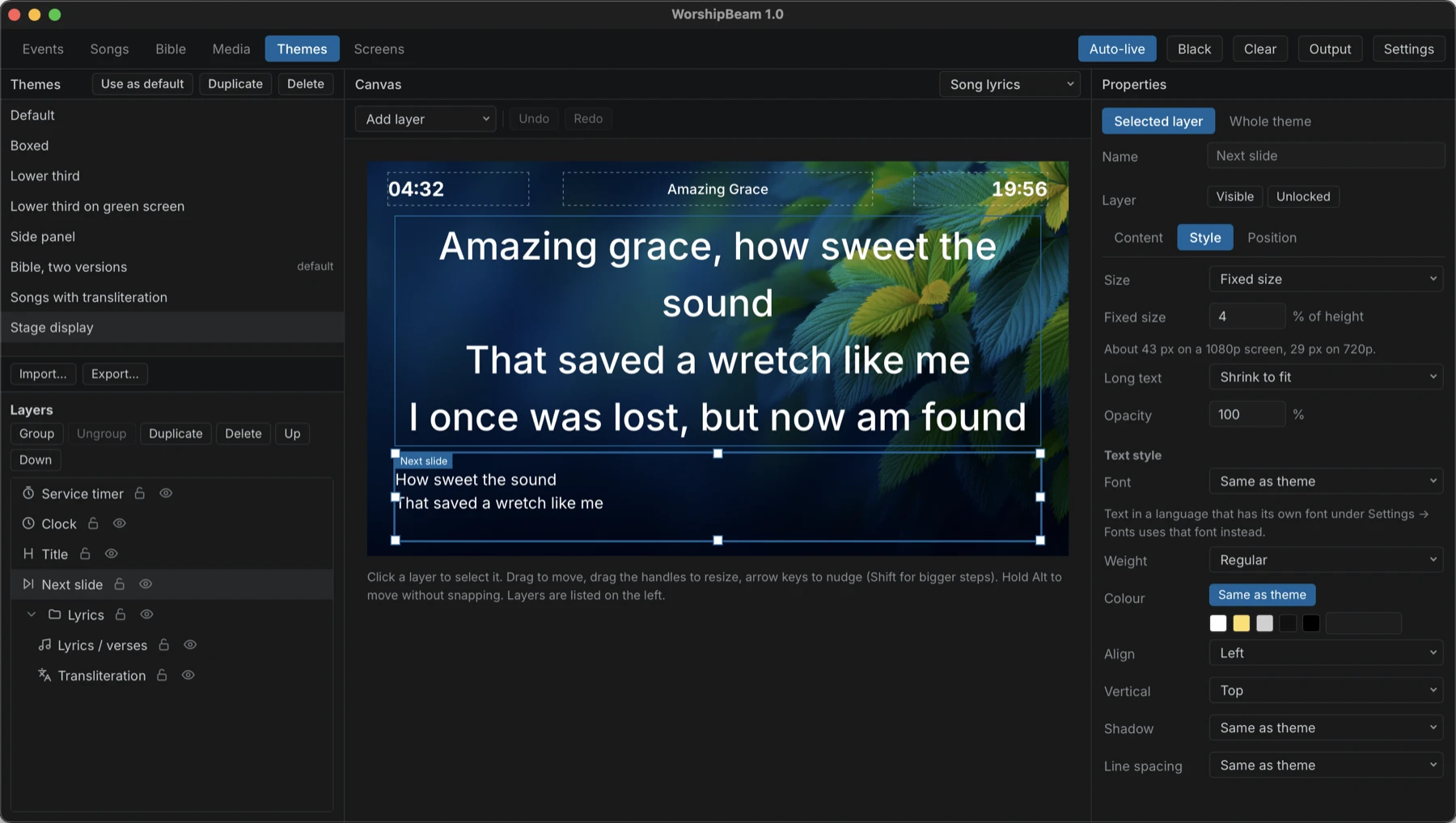This screenshot has height=823, width=1456.
Task: Click the Fixed size percentage input field
Action: (x=1247, y=316)
